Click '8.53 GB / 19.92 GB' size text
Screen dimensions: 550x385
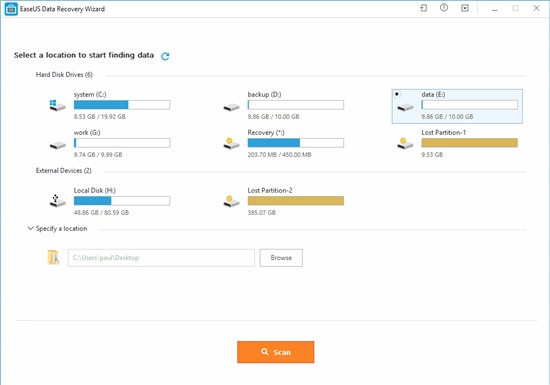coord(99,116)
